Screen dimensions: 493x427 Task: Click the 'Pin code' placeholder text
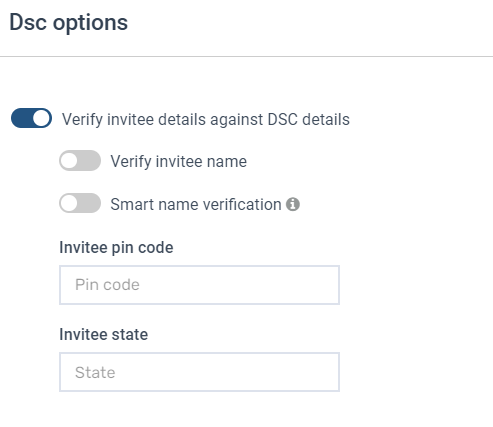tap(107, 285)
